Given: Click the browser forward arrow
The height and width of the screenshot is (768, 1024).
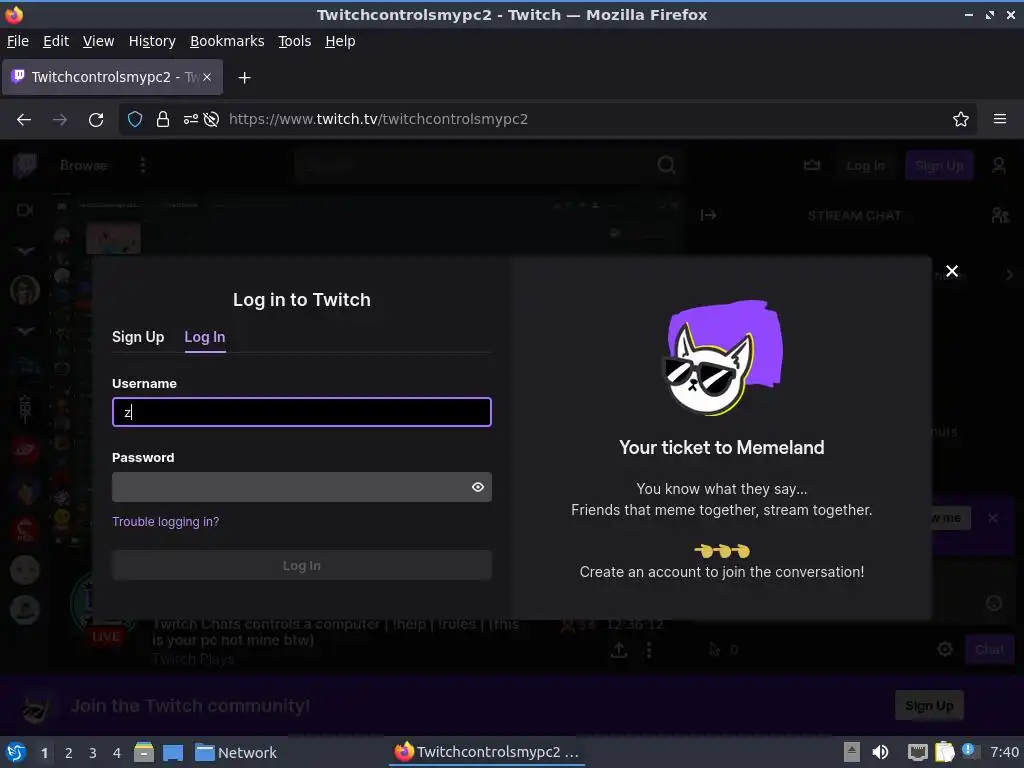Looking at the screenshot, I should [59, 120].
